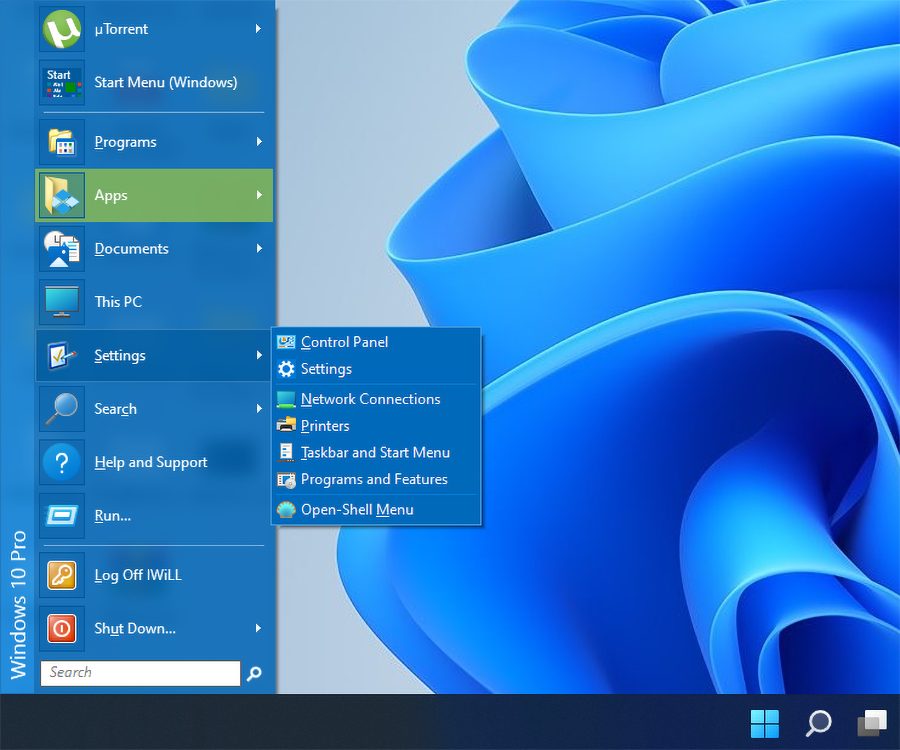Screen dimensions: 900x750
Task: Open the Control Panel icon
Action: (x=285, y=342)
